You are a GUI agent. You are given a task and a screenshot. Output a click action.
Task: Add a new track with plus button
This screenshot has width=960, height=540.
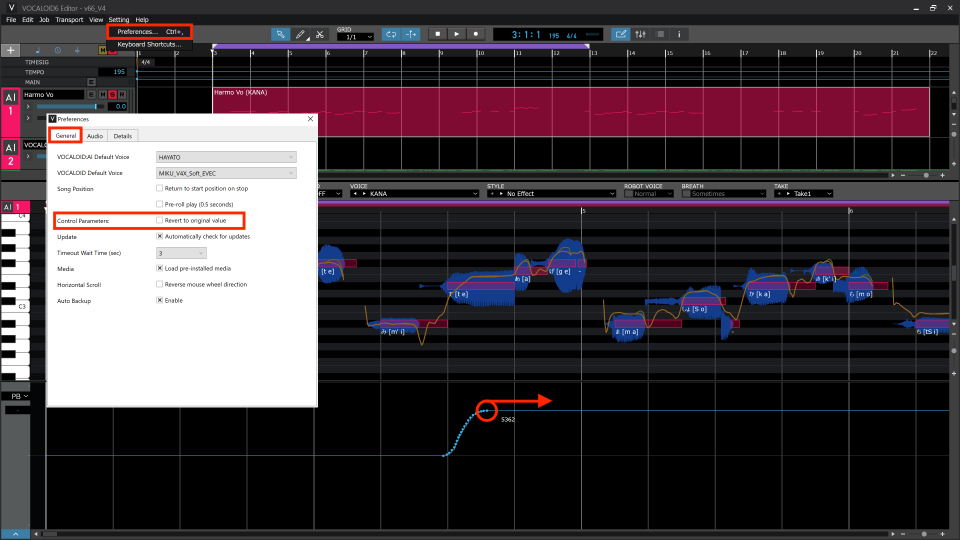click(10, 50)
